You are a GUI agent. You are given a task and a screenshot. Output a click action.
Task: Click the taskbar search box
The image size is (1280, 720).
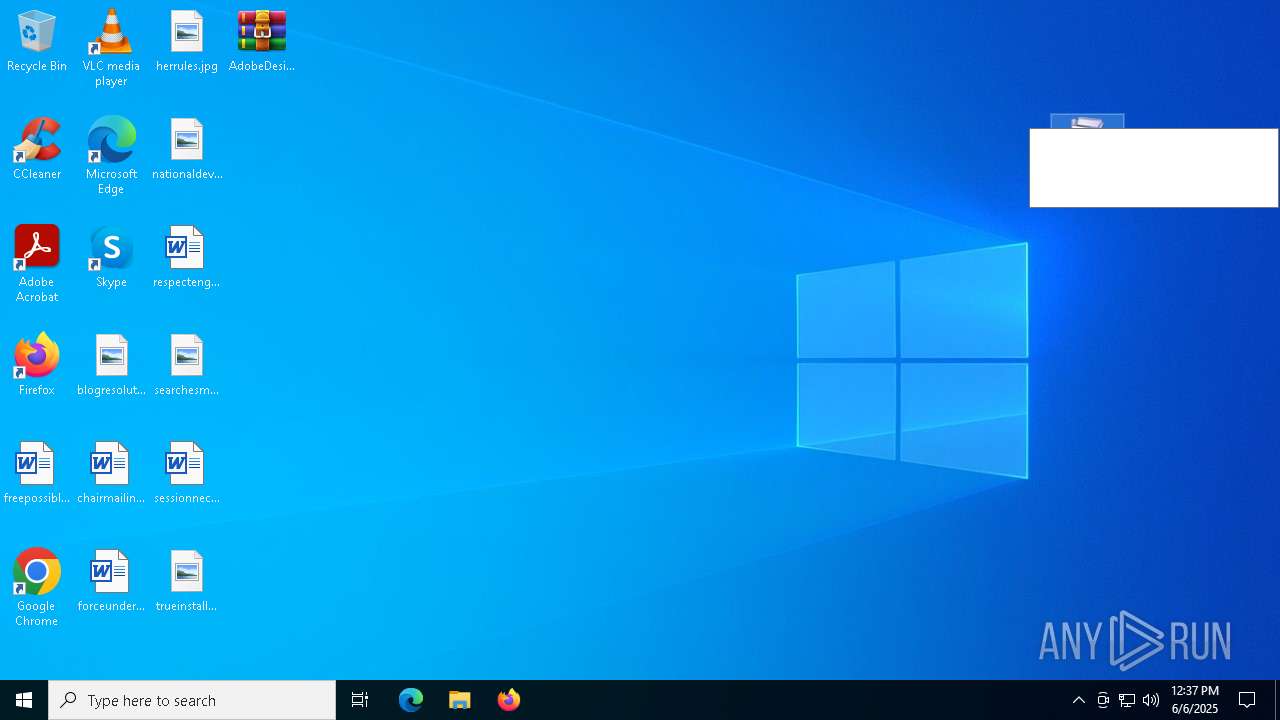tap(192, 700)
